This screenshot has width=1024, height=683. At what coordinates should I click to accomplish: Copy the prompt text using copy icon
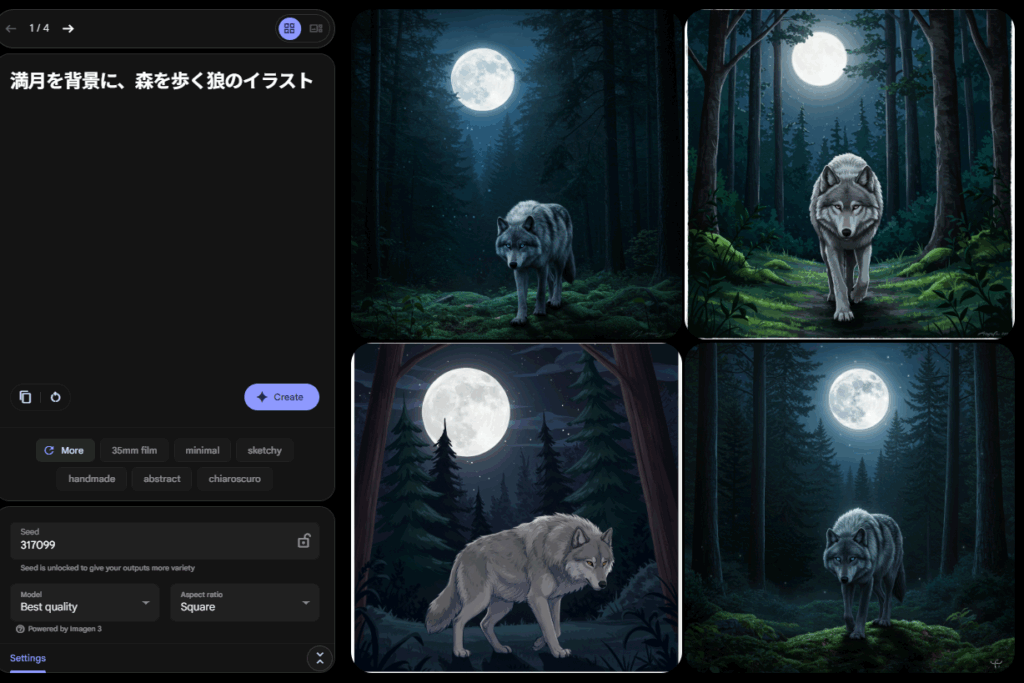point(25,397)
